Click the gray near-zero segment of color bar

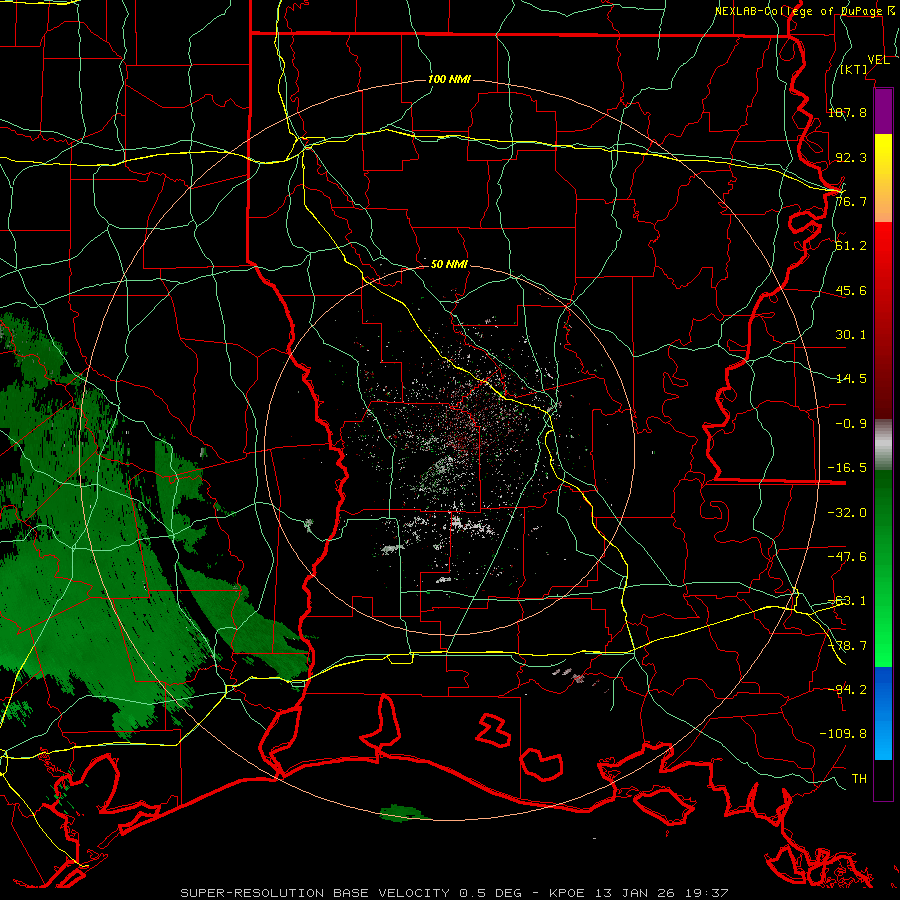(x=883, y=445)
